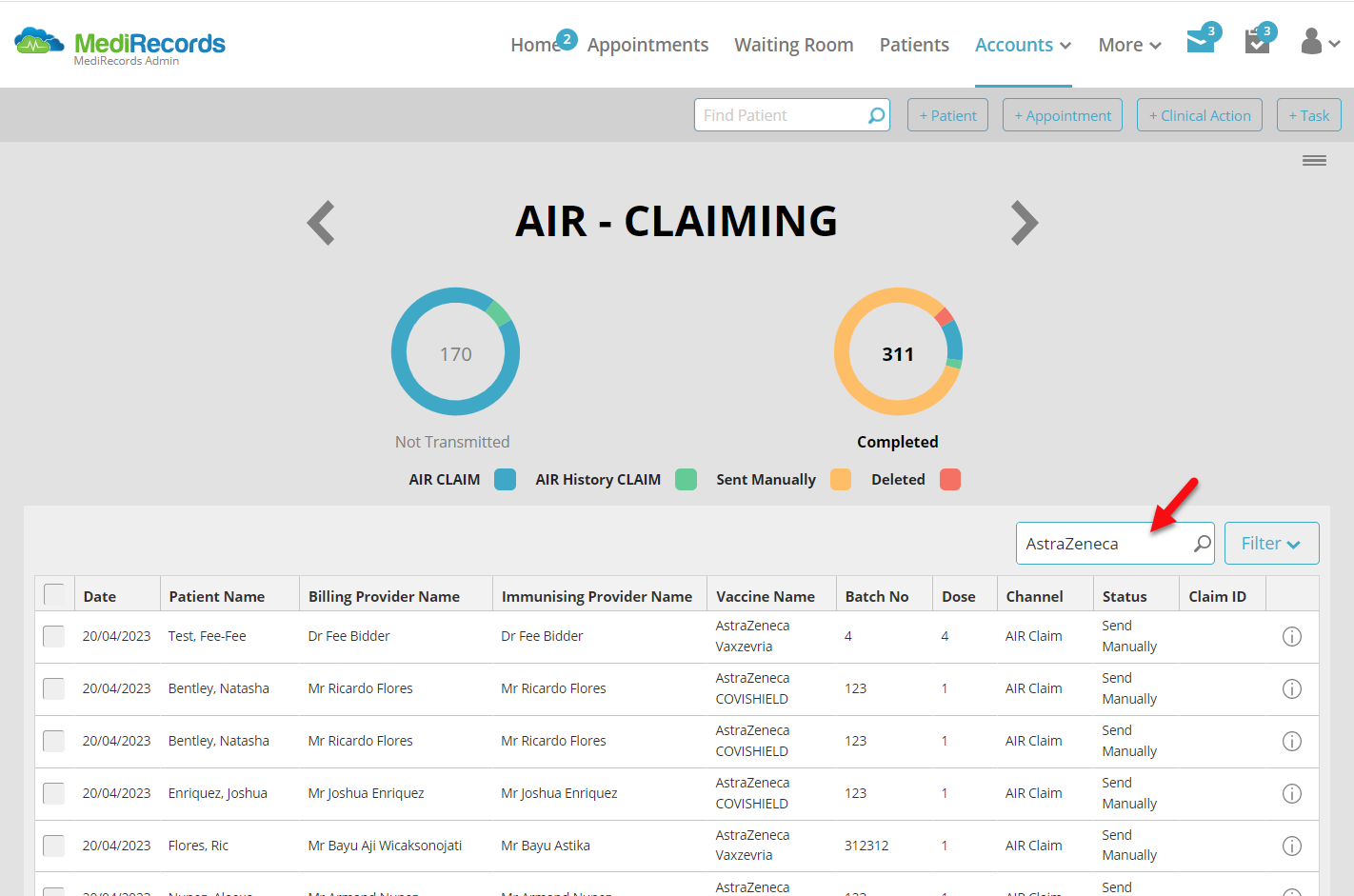The height and width of the screenshot is (896, 1354).
Task: Click the AIR - CLAIMING heading
Action: (x=676, y=221)
